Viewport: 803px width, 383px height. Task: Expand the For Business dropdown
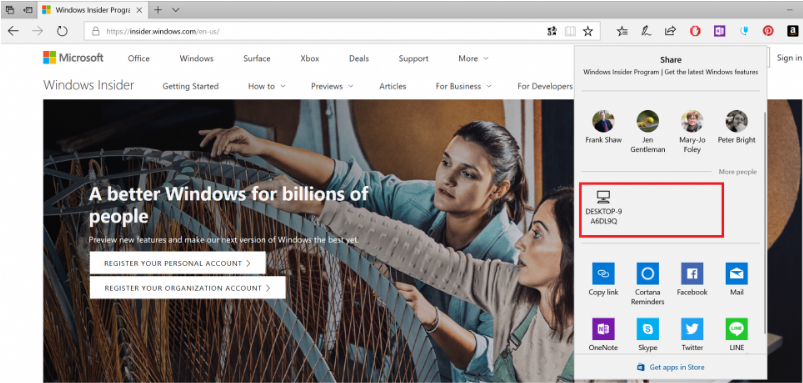point(463,86)
